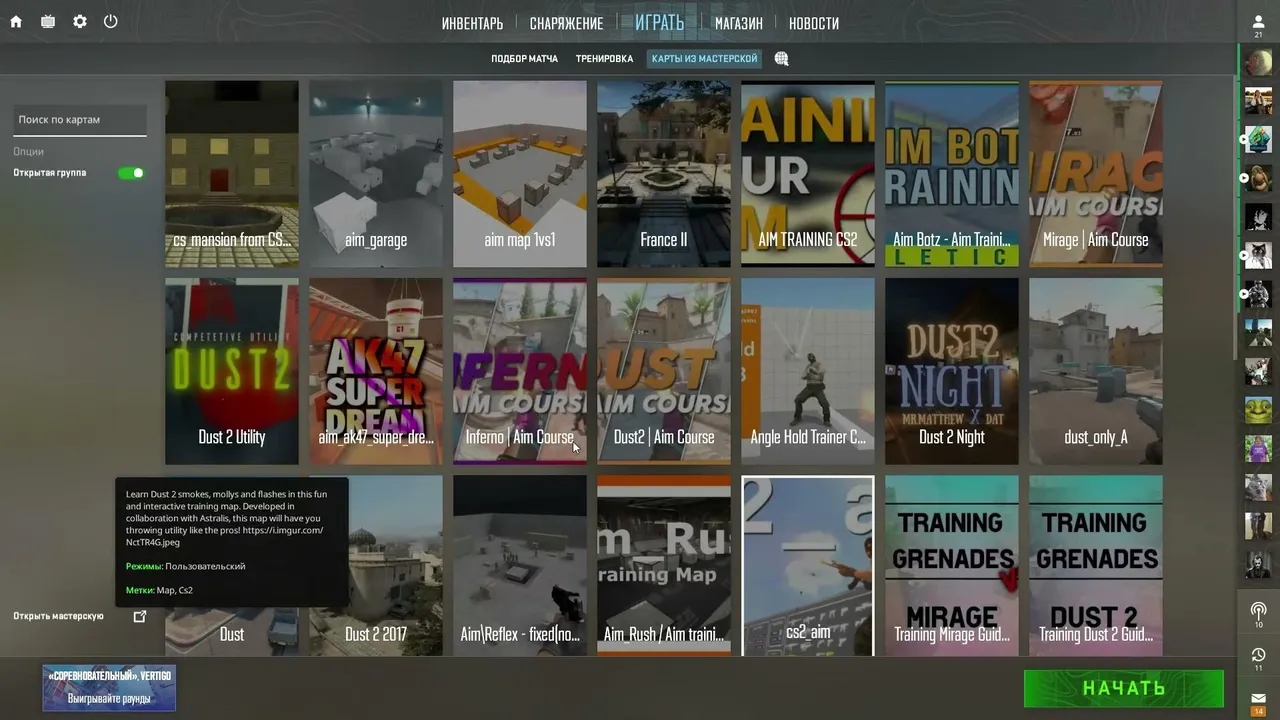Screen dimensions: 1280x720
Task: Pick the Aim_Rush training map
Action: (664, 566)
